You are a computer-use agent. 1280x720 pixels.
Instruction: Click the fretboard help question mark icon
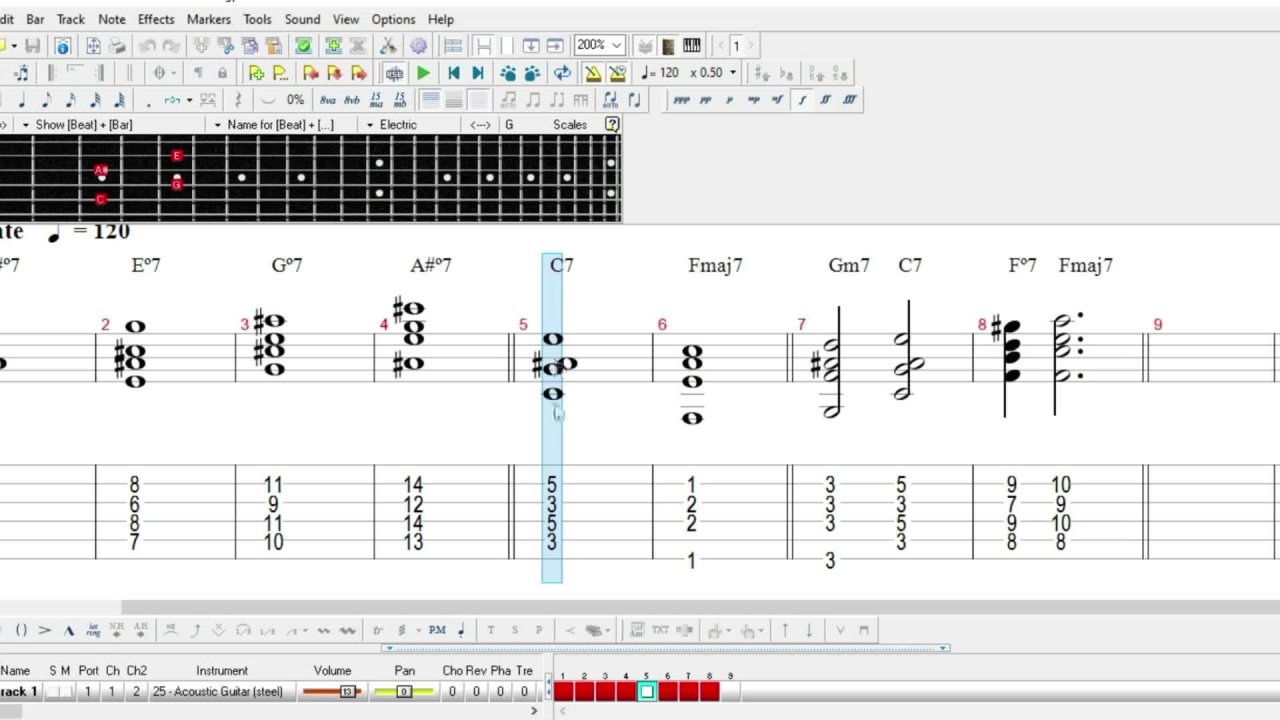(x=612, y=124)
